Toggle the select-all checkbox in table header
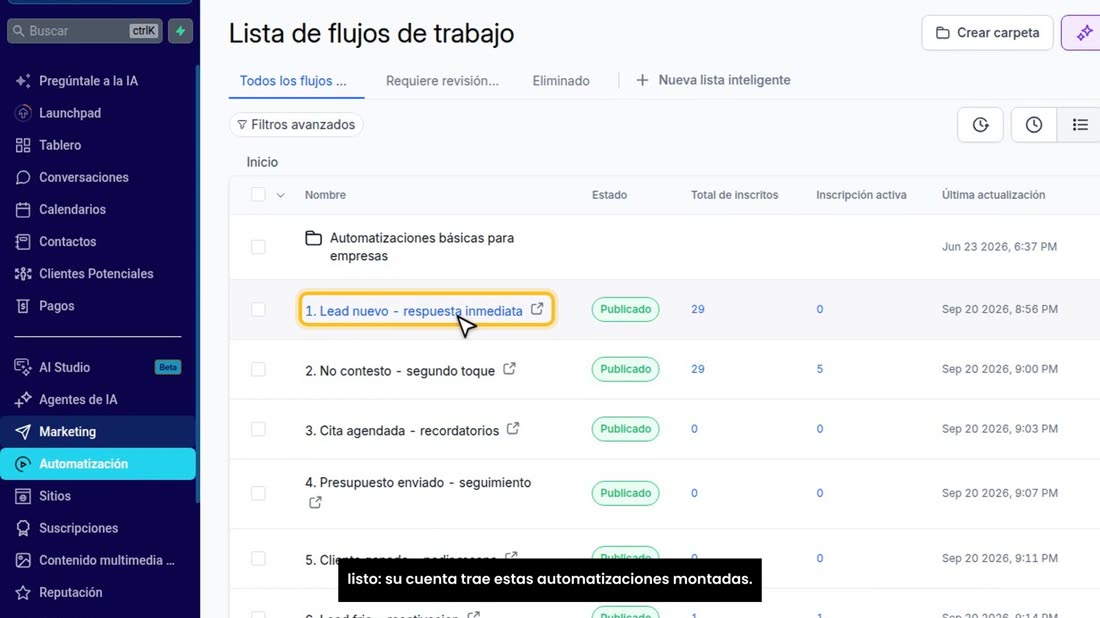This screenshot has width=1100, height=618. pyautogui.click(x=258, y=194)
